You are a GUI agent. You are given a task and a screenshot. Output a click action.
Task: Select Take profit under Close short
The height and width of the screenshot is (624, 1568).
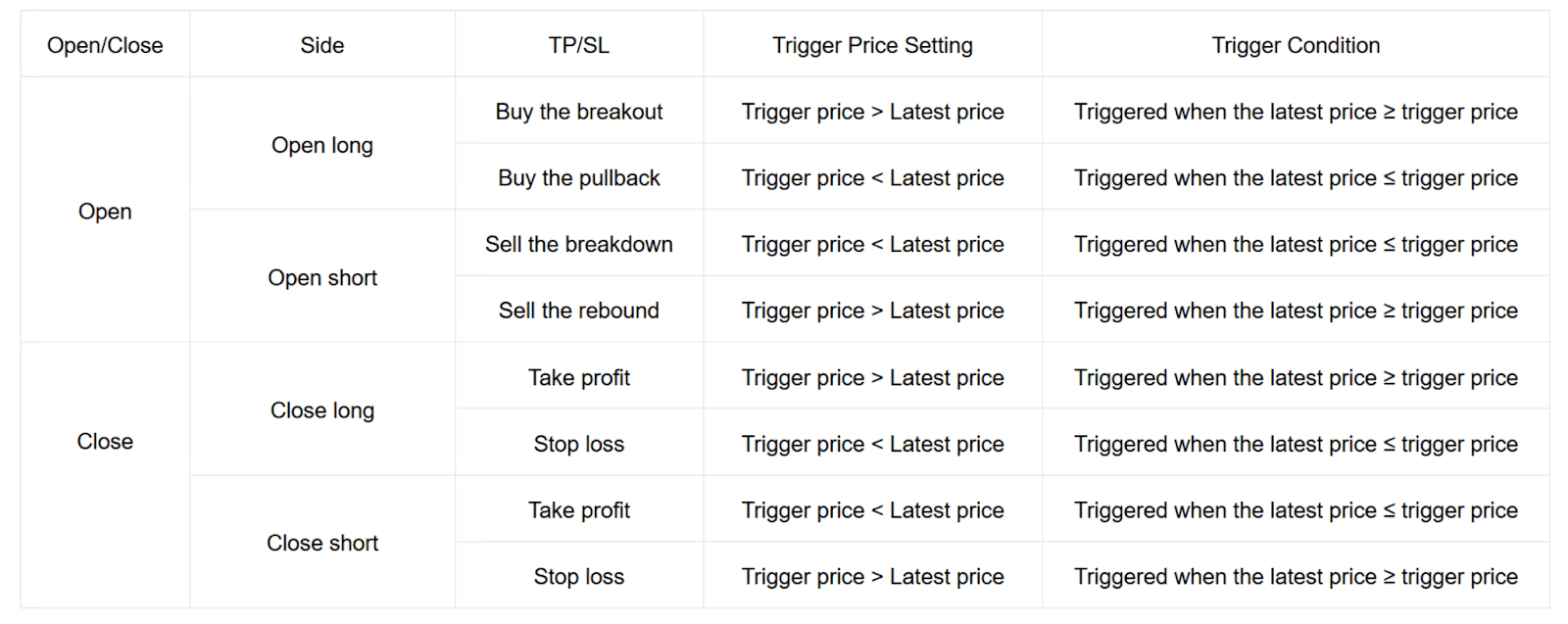579,510
